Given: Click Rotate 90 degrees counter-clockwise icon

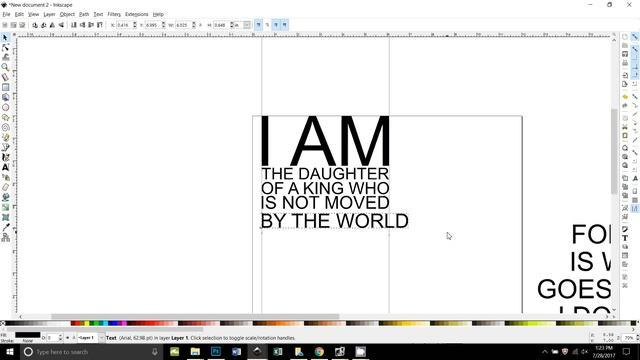Looking at the screenshot, I should coord(35,25).
